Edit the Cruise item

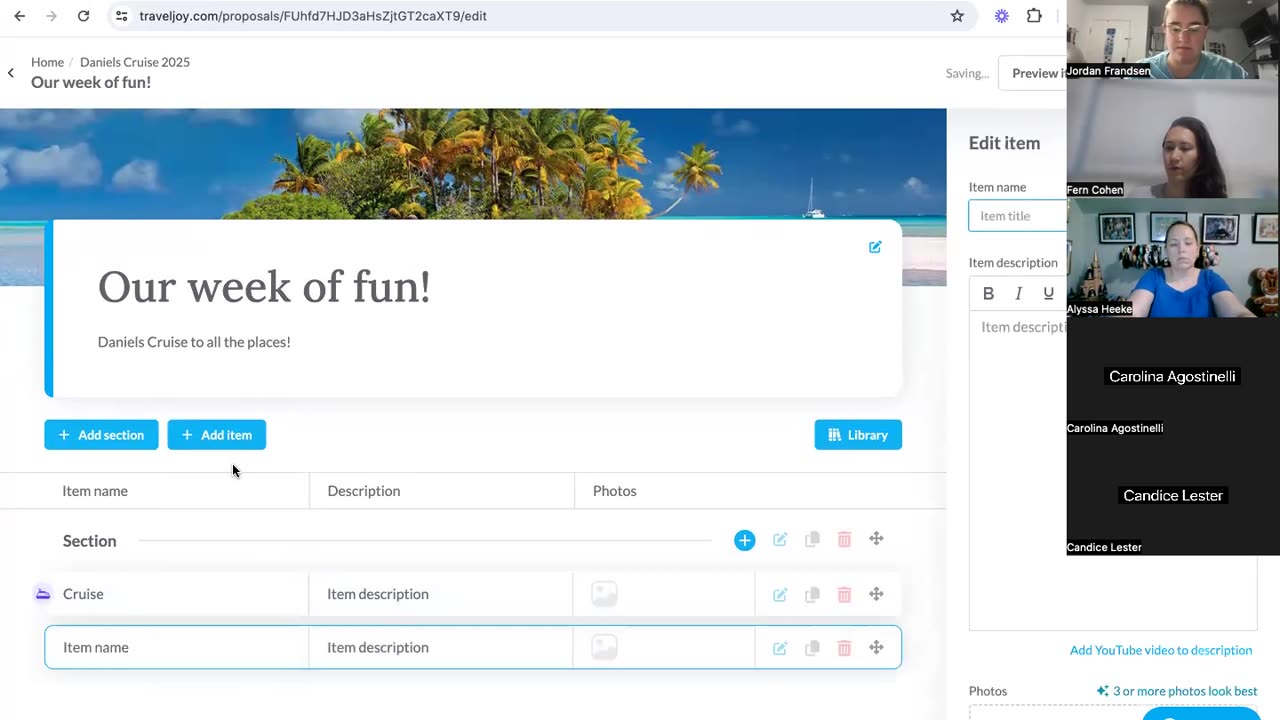coord(780,595)
